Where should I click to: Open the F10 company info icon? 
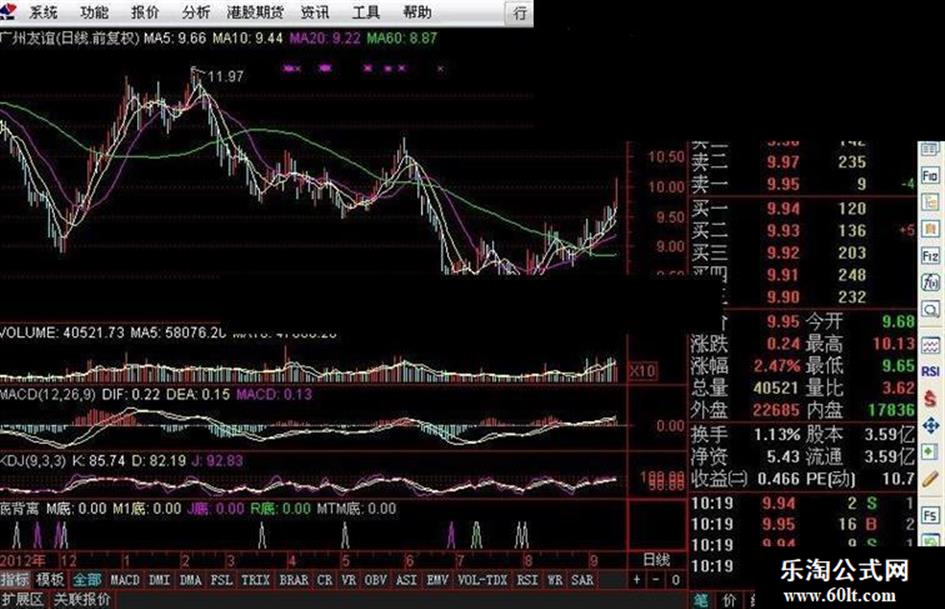coord(930,175)
